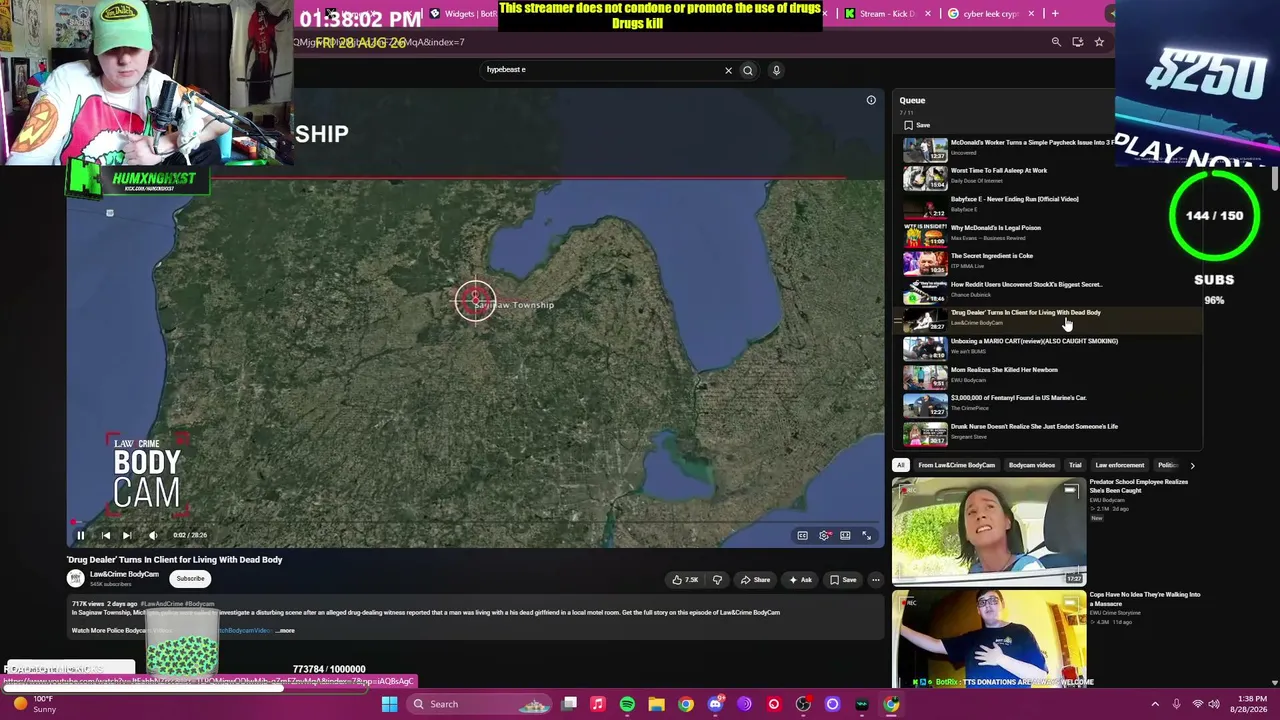Submit search with magnifier button
Viewport: 1280px width, 720px height.
click(x=747, y=70)
